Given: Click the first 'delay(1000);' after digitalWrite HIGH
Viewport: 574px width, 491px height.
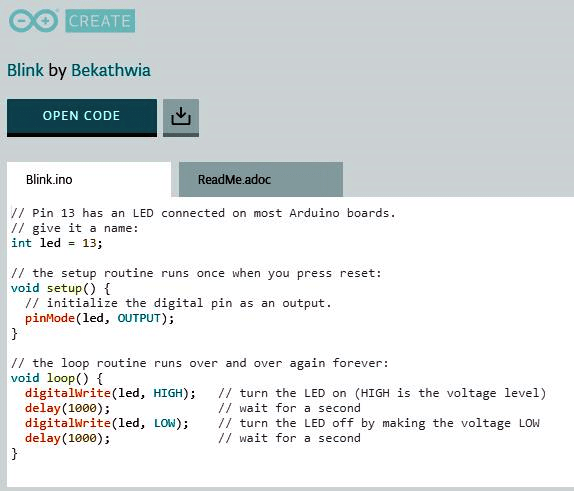Looking at the screenshot, I should tap(67, 408).
